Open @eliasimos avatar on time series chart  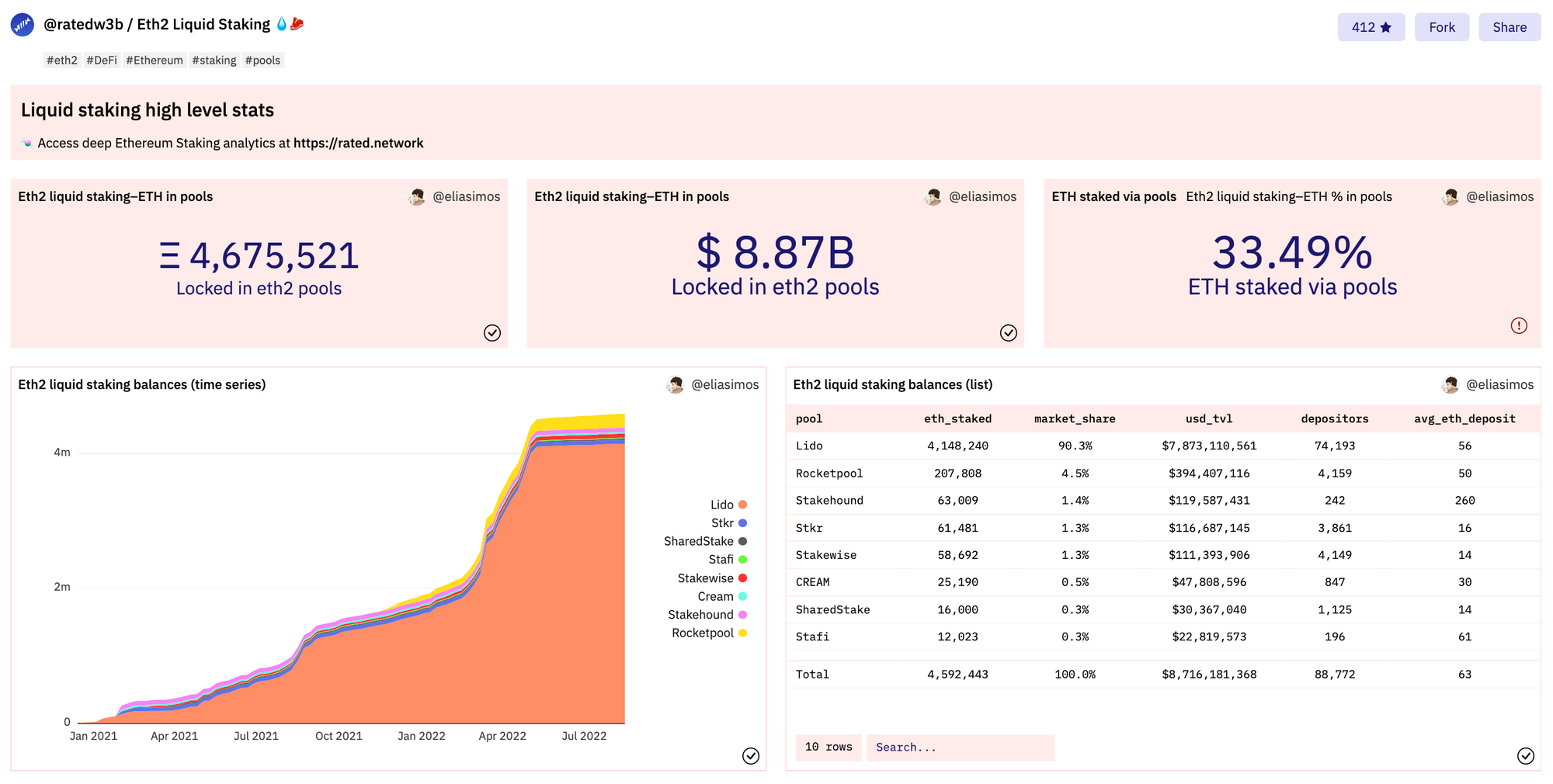[676, 385]
